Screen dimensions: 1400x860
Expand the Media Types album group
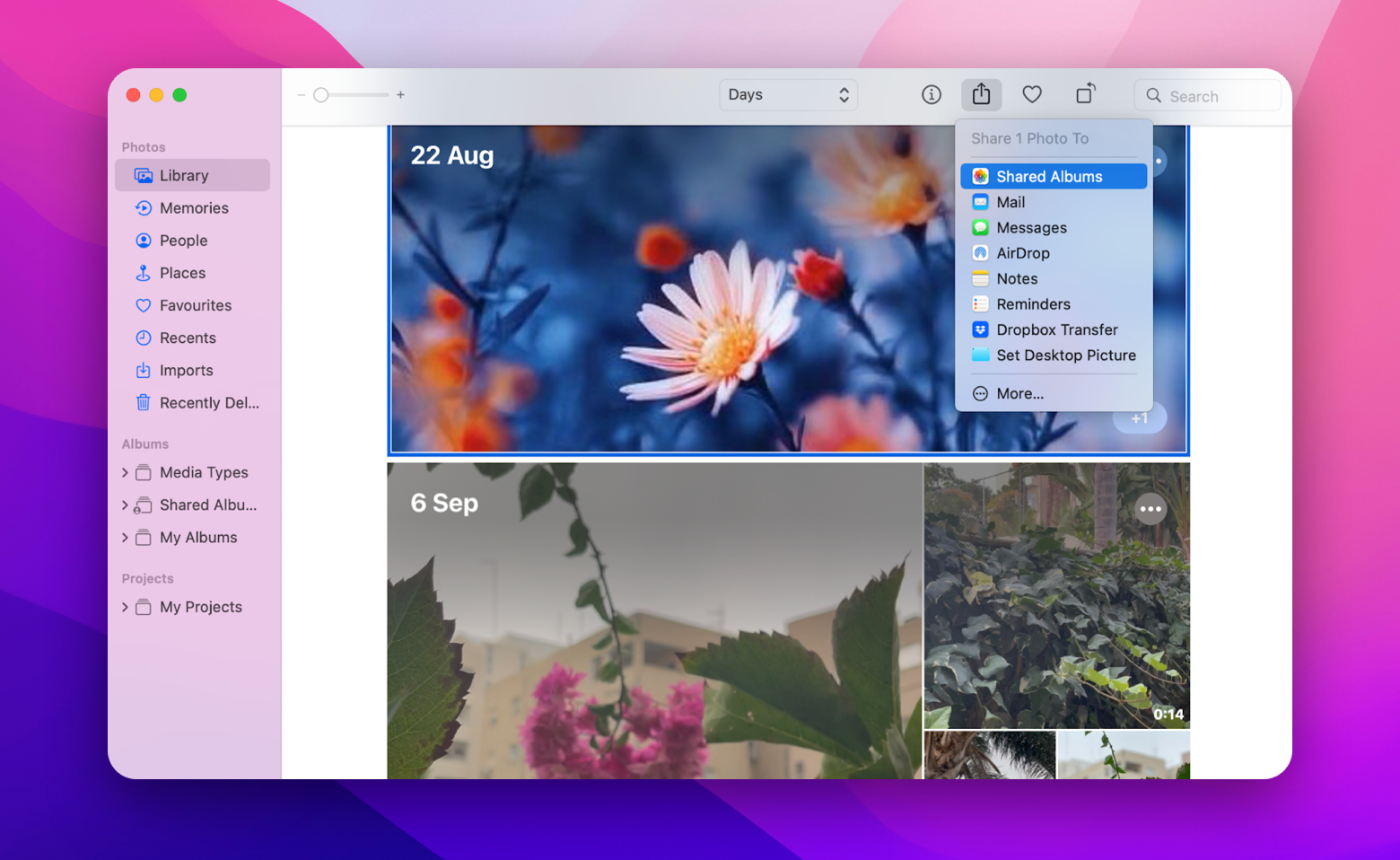click(x=125, y=472)
